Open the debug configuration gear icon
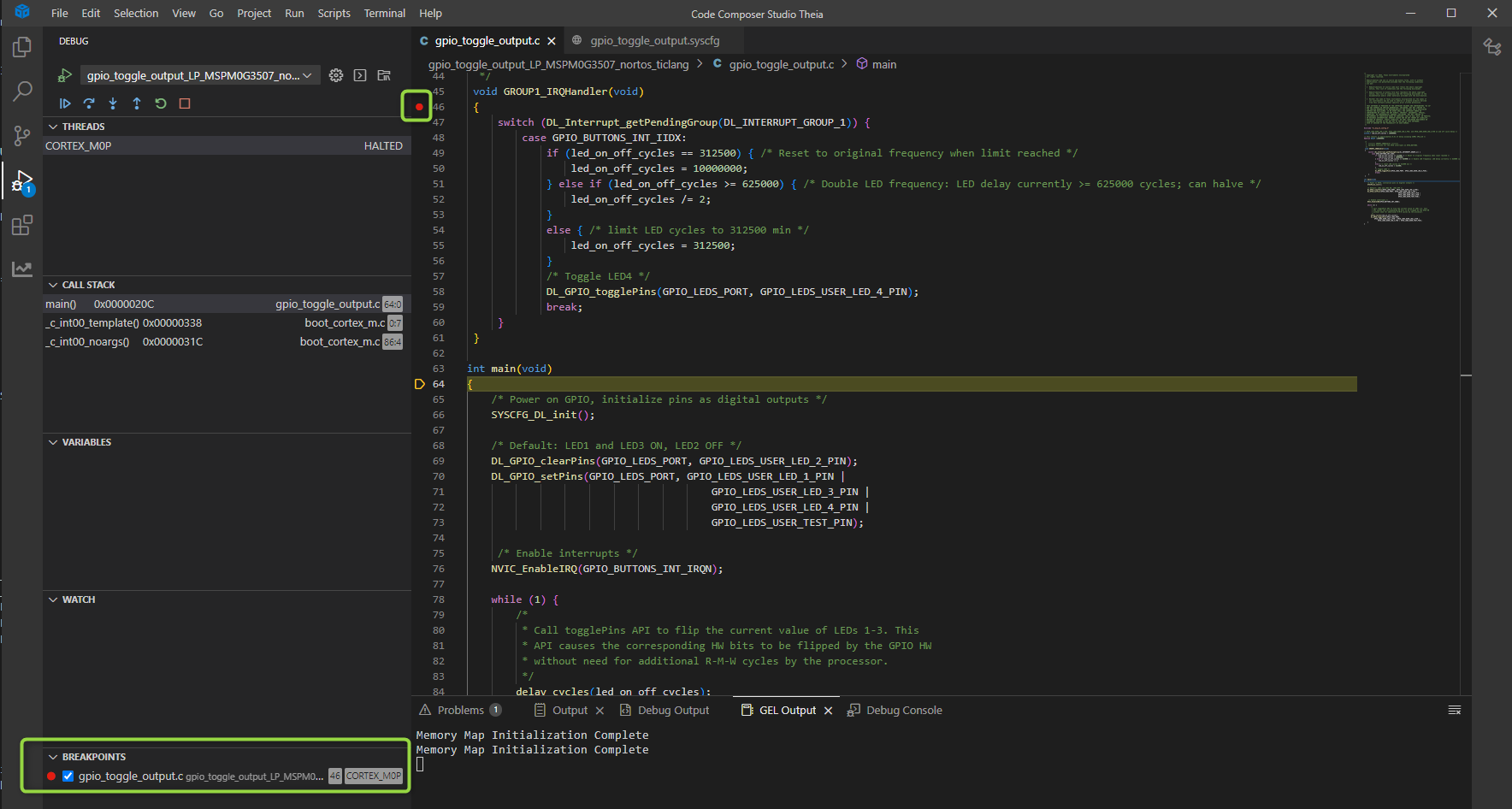 [335, 75]
